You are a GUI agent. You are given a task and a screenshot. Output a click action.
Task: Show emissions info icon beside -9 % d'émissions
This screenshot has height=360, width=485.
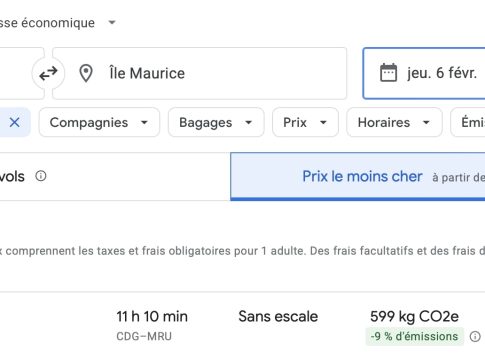click(x=475, y=336)
